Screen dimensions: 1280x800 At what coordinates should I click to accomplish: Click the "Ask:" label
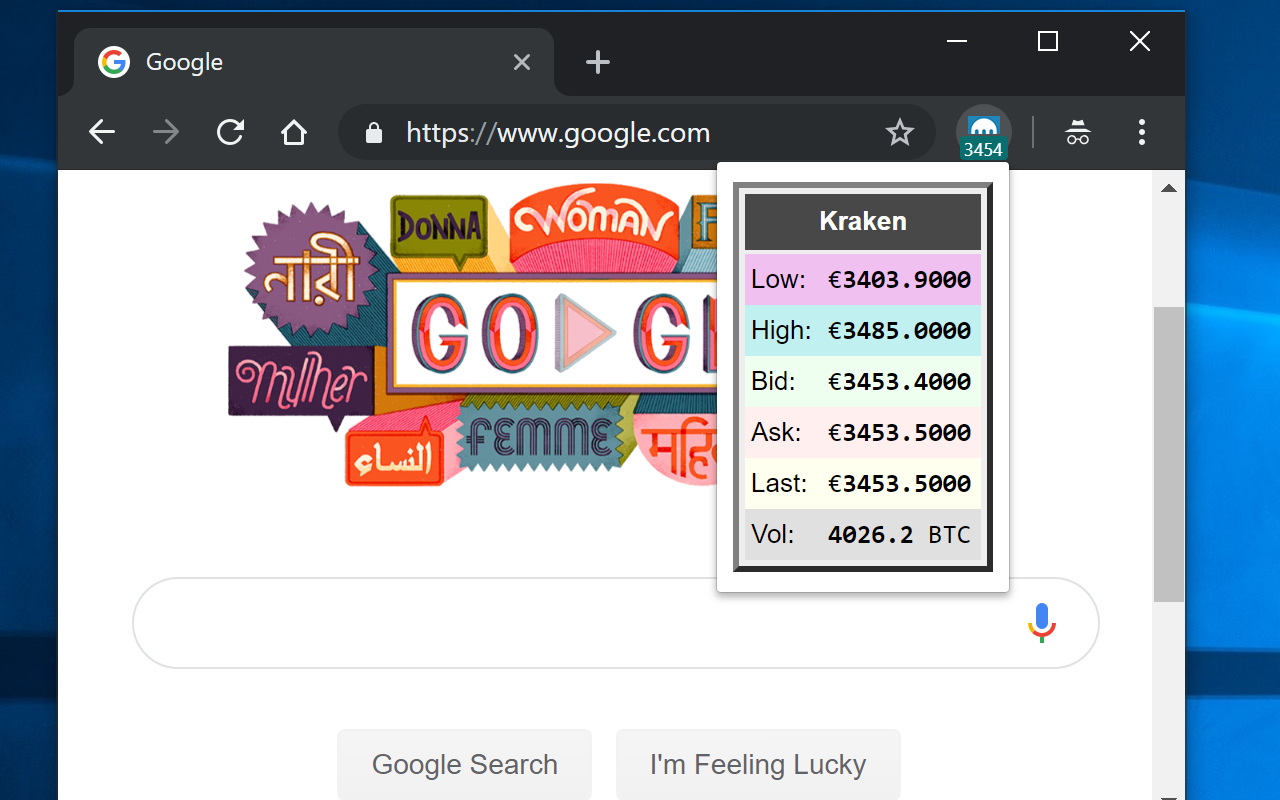point(776,432)
